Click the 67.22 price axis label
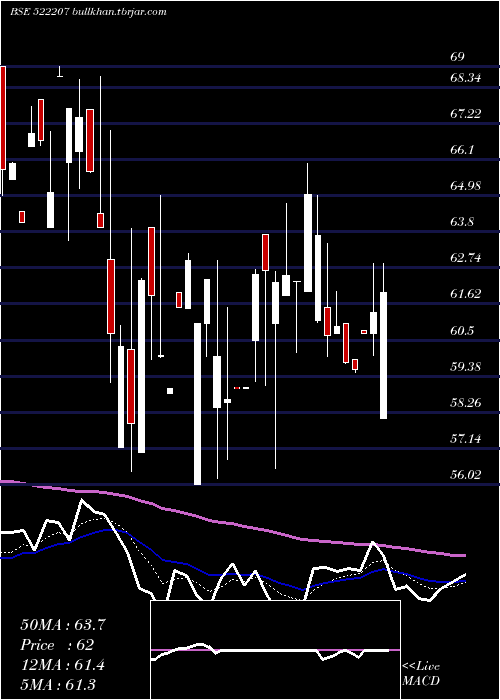Screen dimensions: 500x700 466,114
